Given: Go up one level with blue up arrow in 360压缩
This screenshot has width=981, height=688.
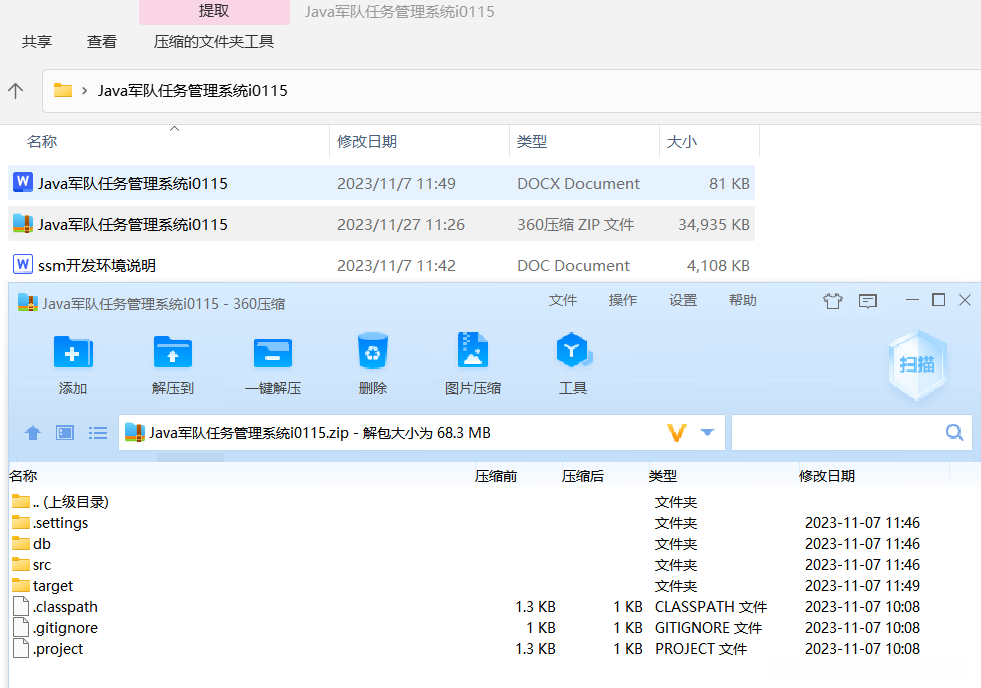Looking at the screenshot, I should [x=33, y=433].
